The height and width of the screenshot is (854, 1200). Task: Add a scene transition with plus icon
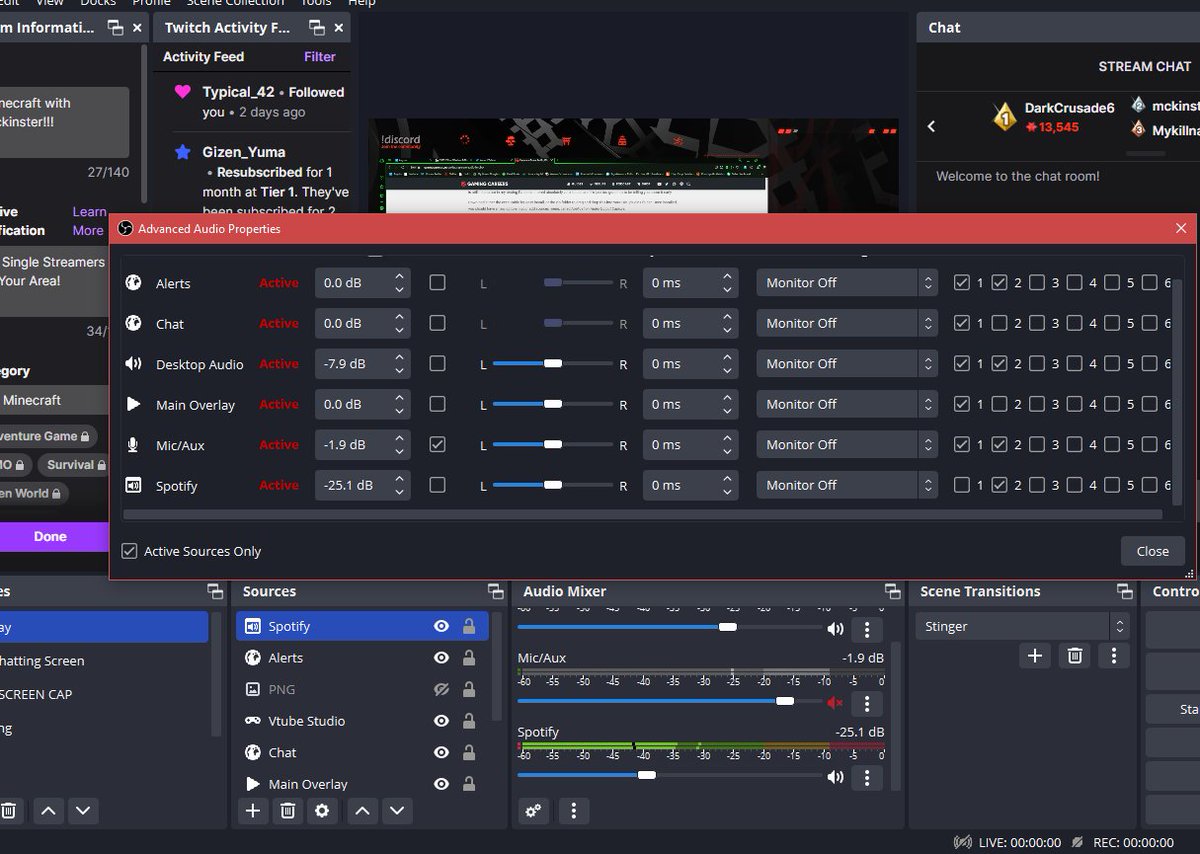pos(1035,656)
